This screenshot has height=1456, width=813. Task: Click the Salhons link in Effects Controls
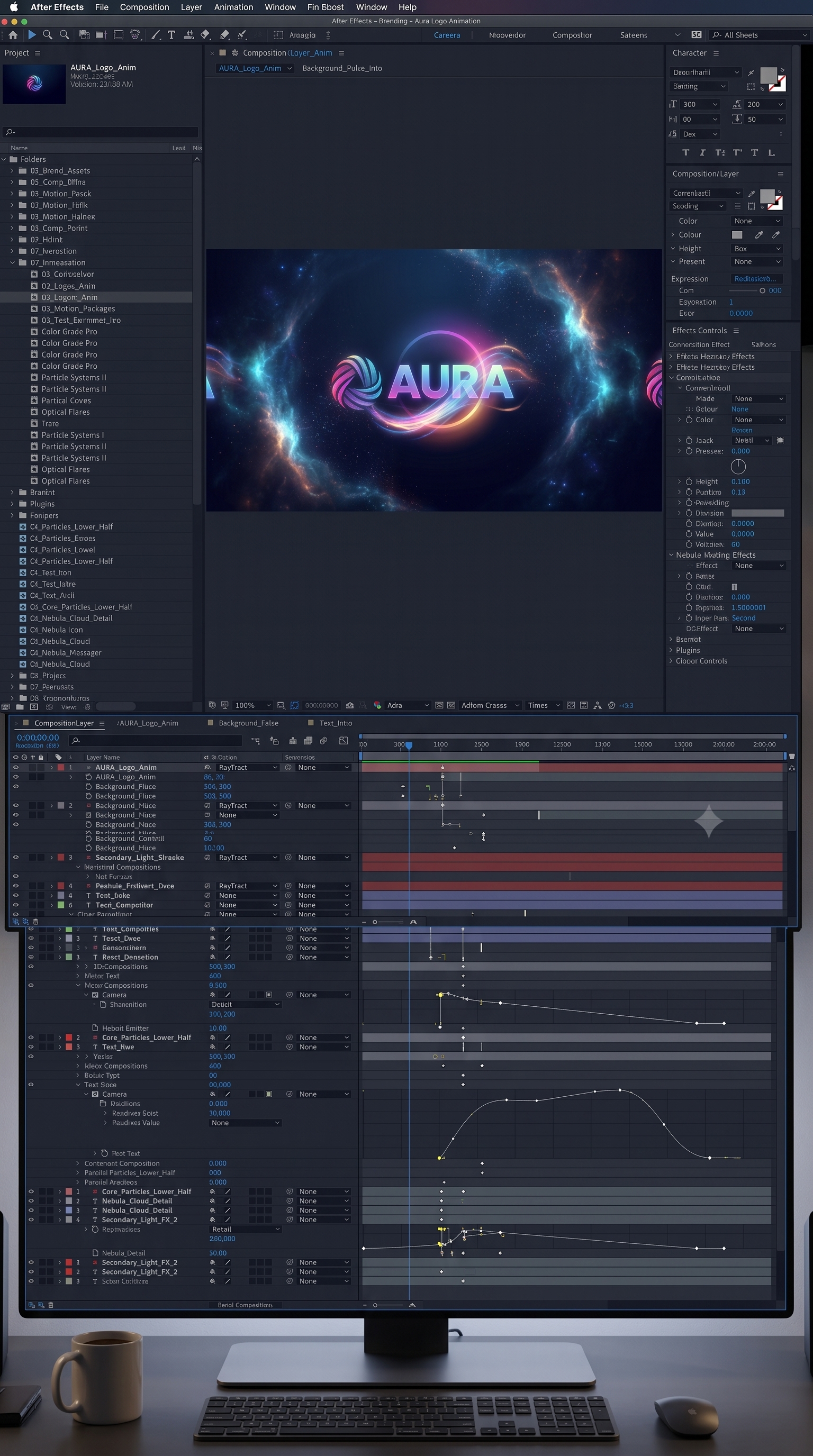763,345
